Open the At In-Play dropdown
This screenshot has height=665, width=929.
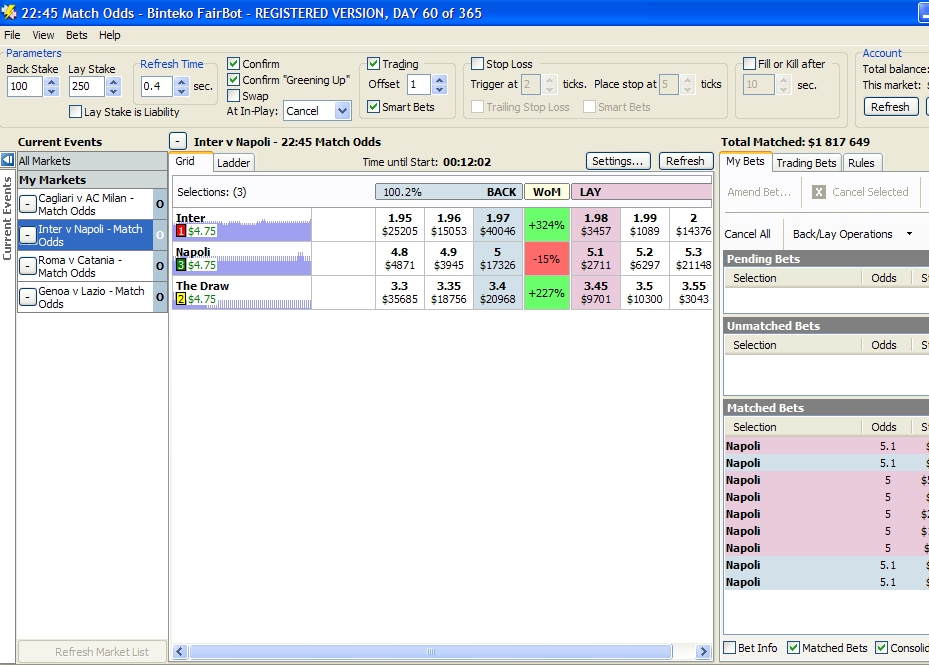tap(342, 111)
